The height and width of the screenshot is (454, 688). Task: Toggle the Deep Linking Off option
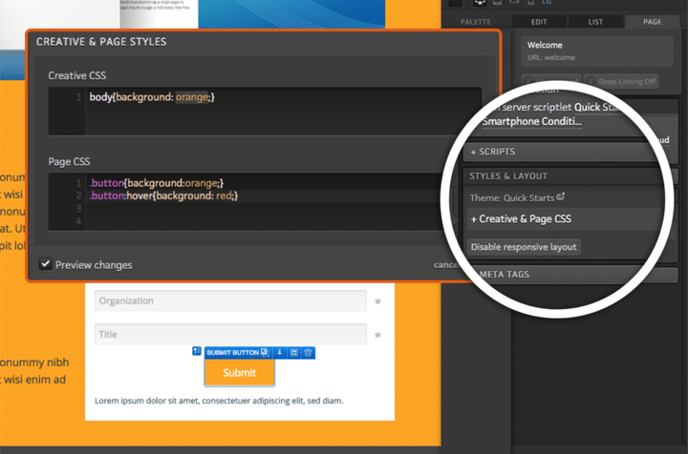pos(621,82)
